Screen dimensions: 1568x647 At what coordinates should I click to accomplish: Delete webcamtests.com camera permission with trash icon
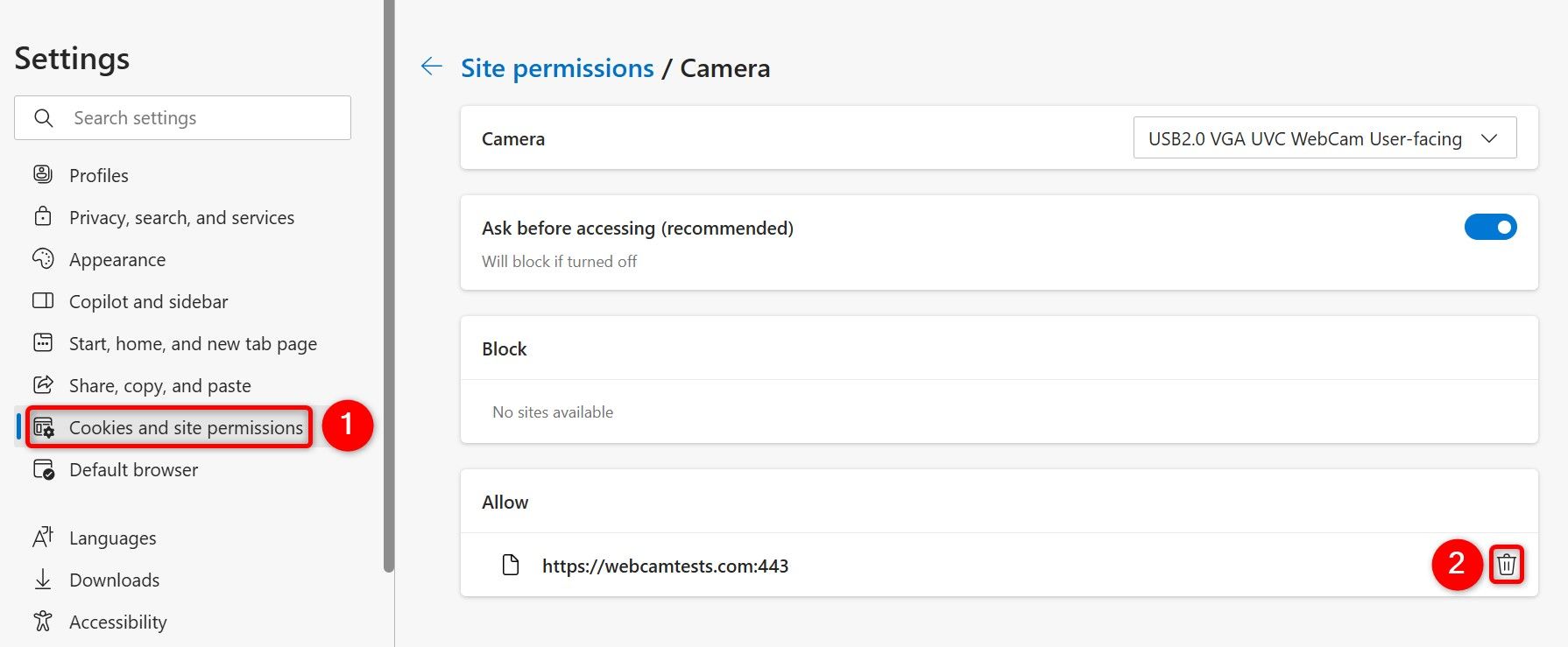[1506, 565]
